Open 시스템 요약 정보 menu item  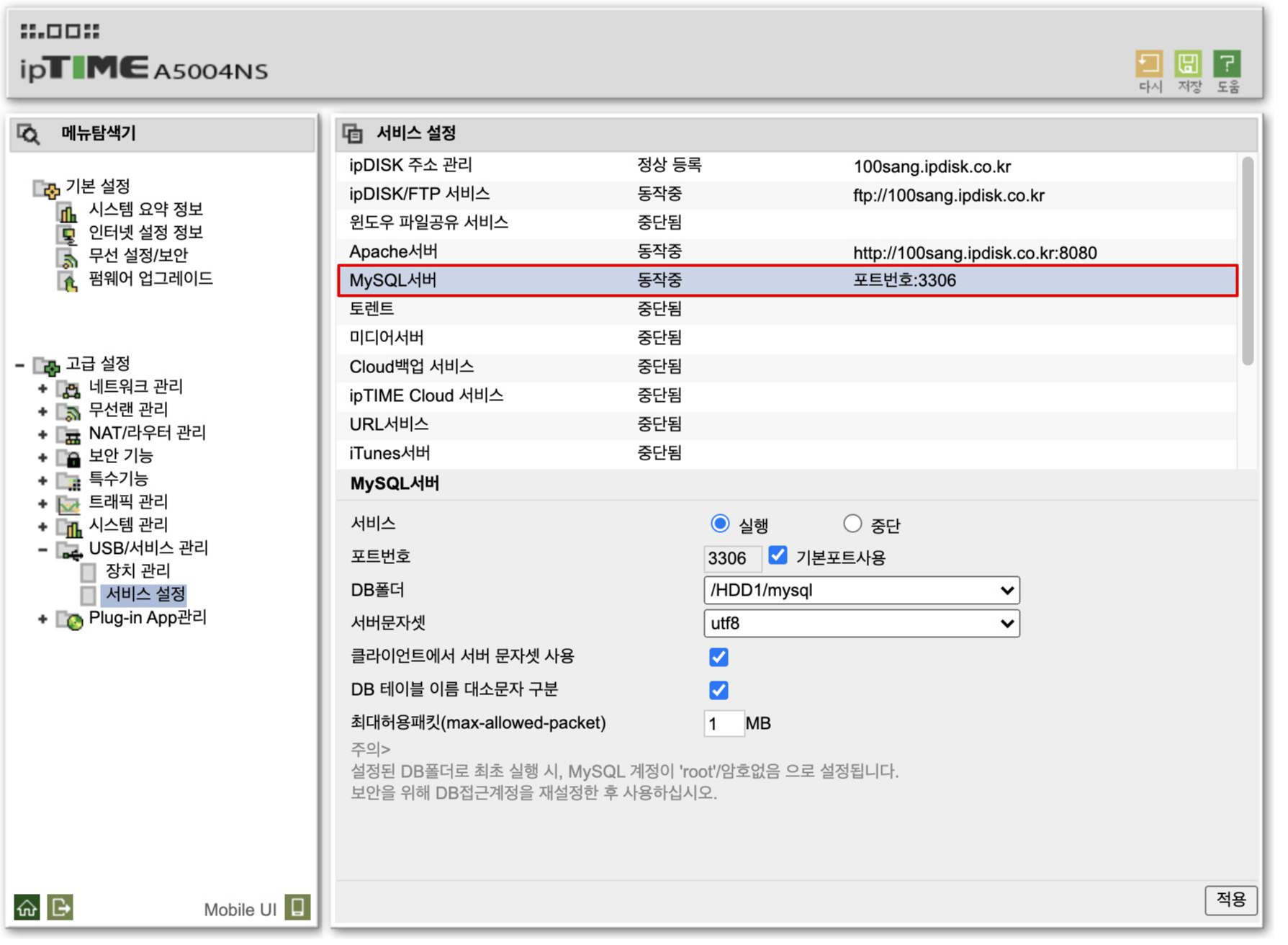(x=145, y=210)
